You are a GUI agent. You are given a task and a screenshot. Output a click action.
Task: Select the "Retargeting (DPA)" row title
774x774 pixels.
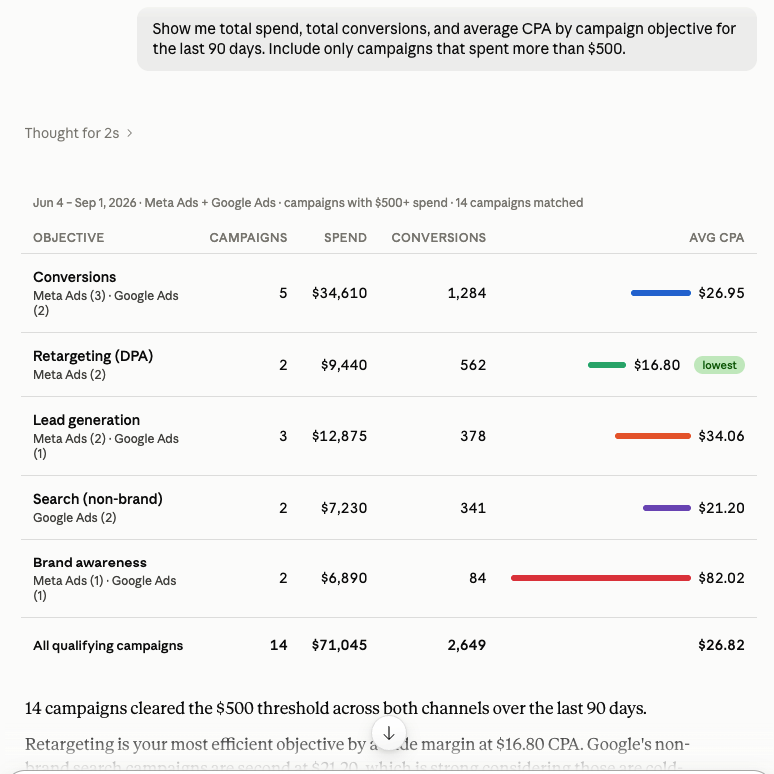(x=93, y=356)
